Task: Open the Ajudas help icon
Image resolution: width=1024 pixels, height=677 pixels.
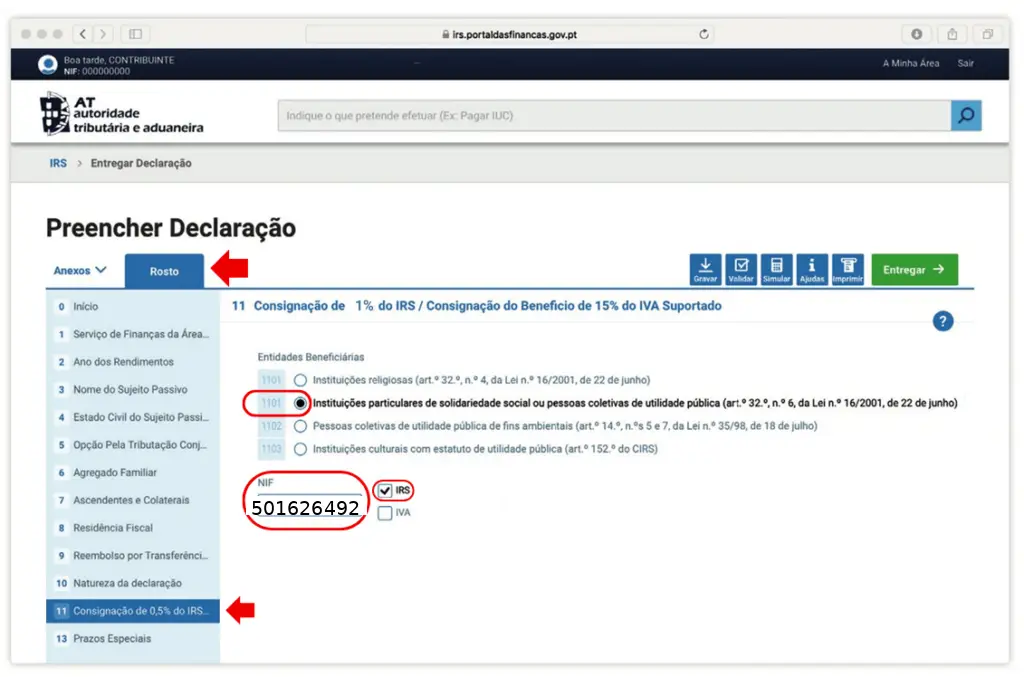Action: click(811, 268)
